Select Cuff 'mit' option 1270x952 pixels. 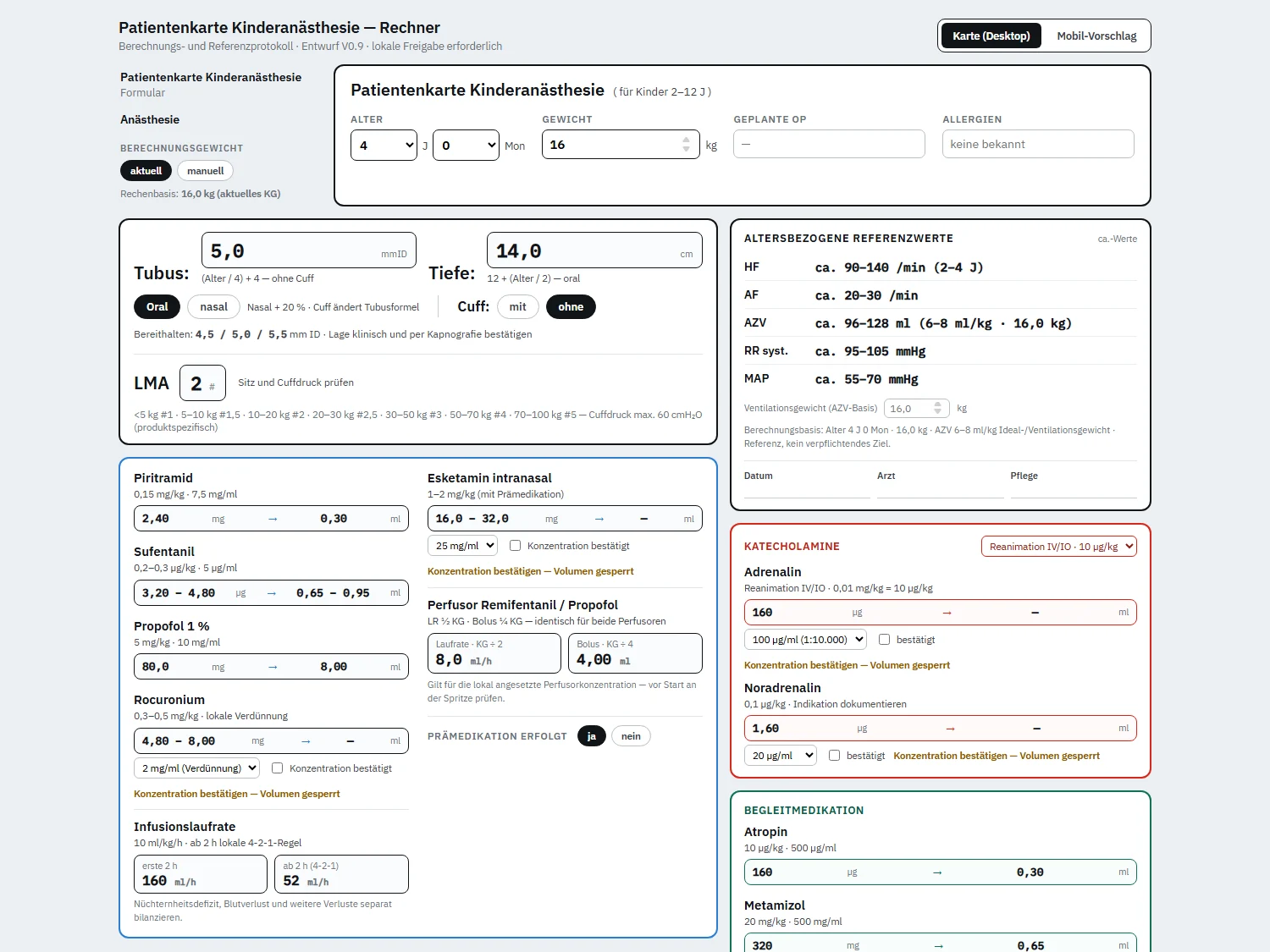(x=518, y=306)
